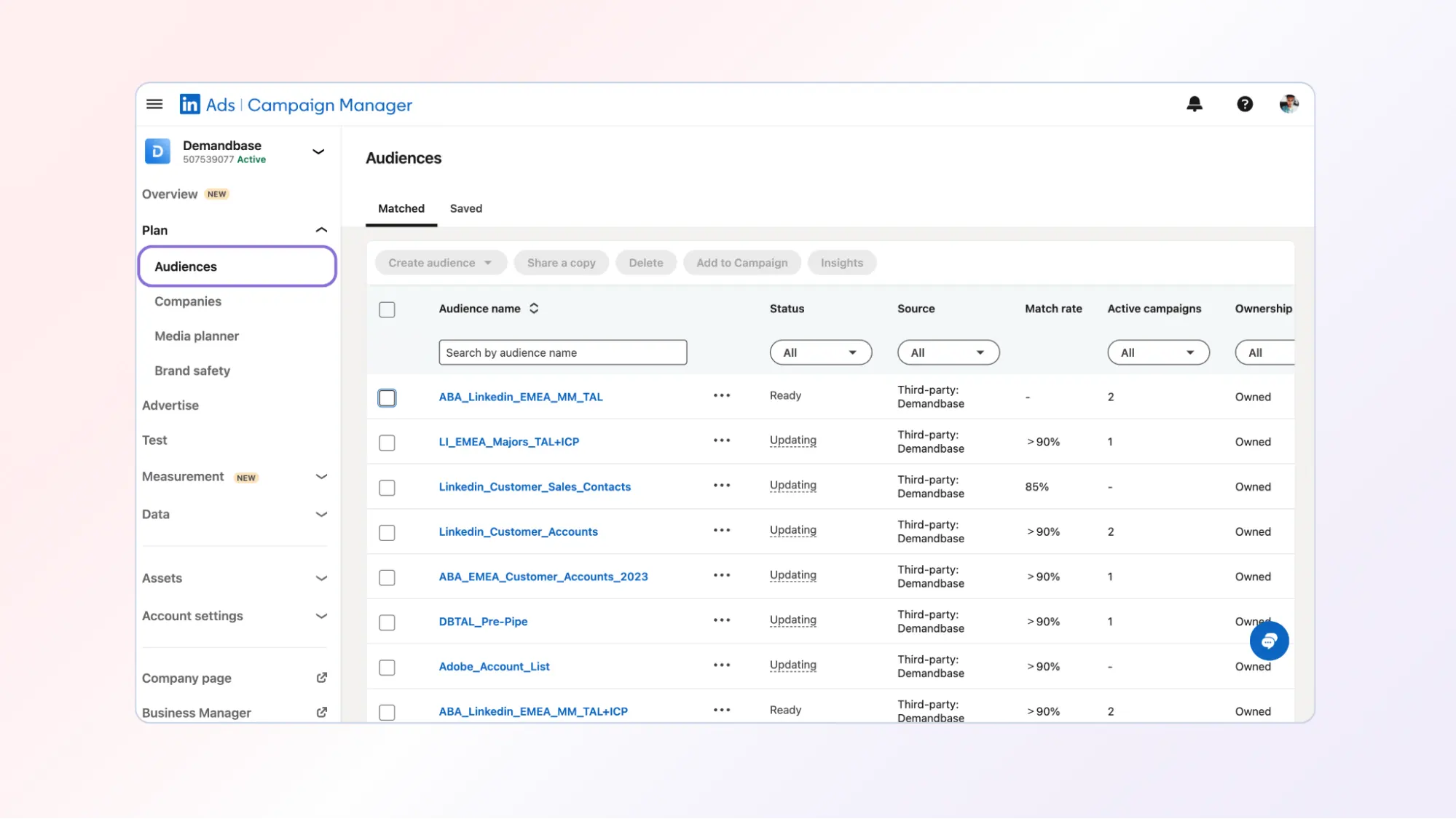Click the Create audience button
The height and width of the screenshot is (819, 1456).
[440, 263]
